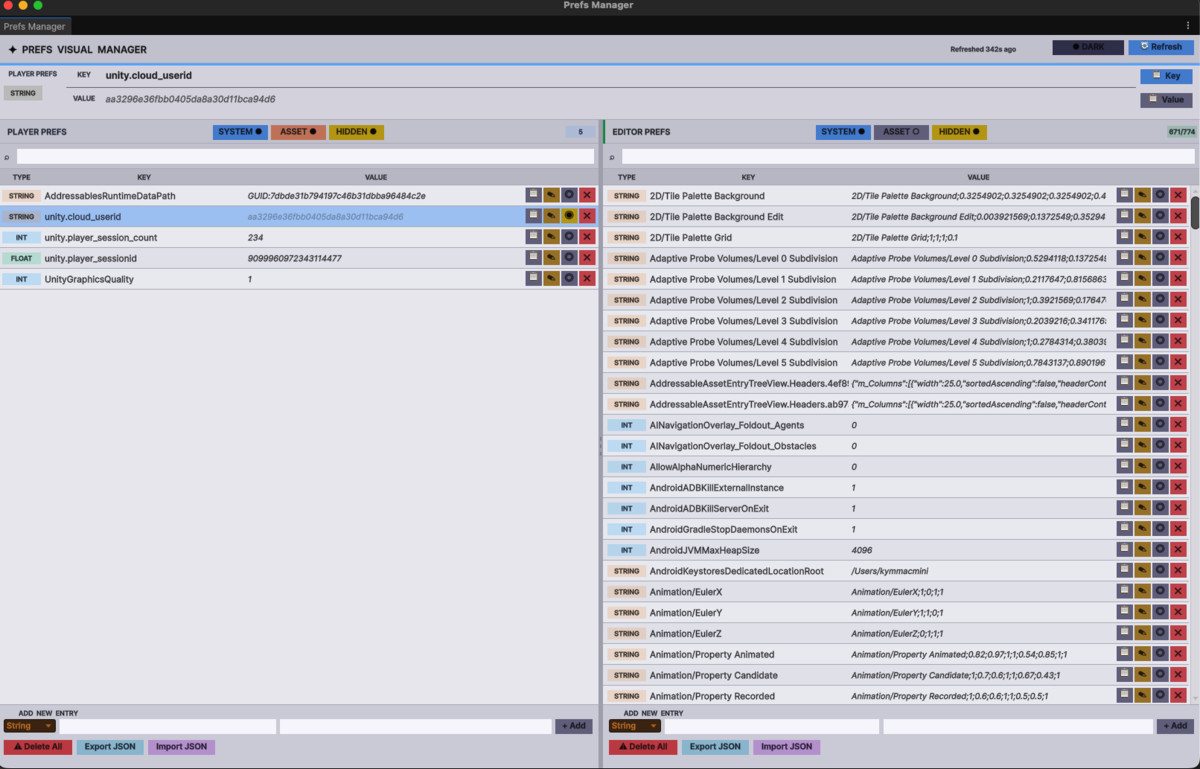
Task: Open the window's three-dot options menu
Action: 1188,26
